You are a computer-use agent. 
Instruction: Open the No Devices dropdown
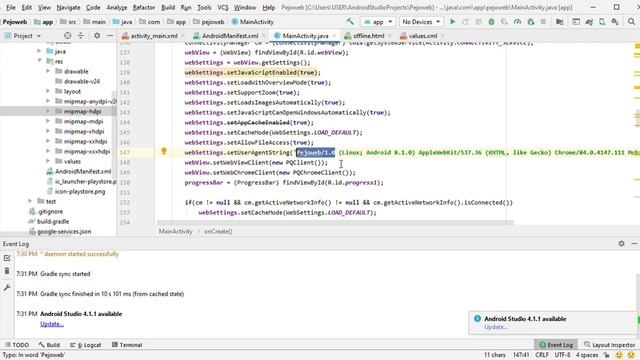421,22
